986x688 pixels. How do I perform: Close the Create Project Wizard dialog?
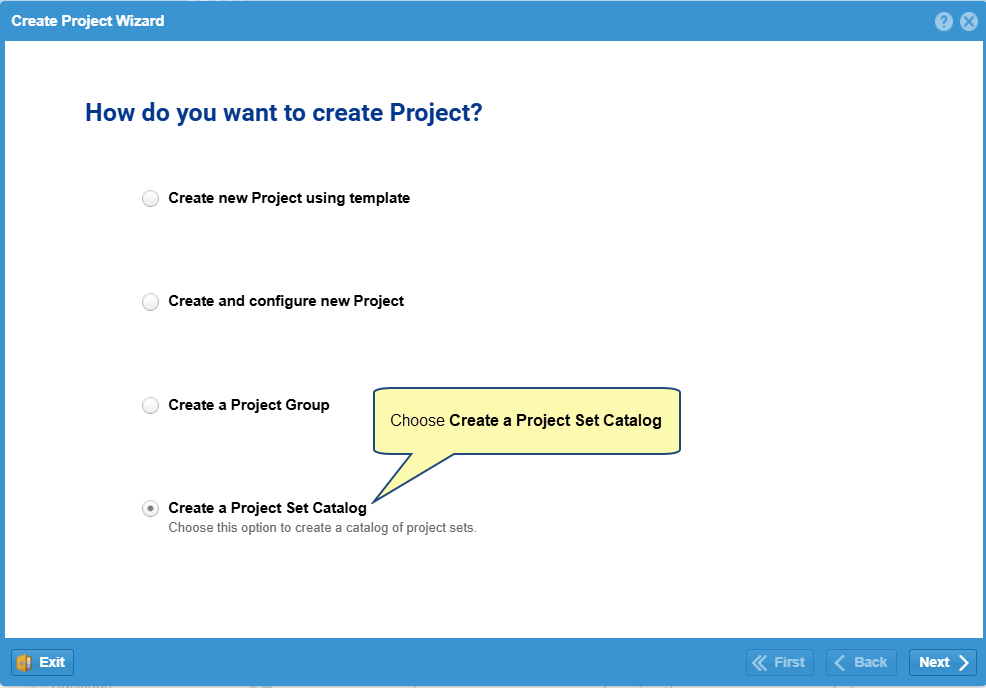tap(968, 21)
